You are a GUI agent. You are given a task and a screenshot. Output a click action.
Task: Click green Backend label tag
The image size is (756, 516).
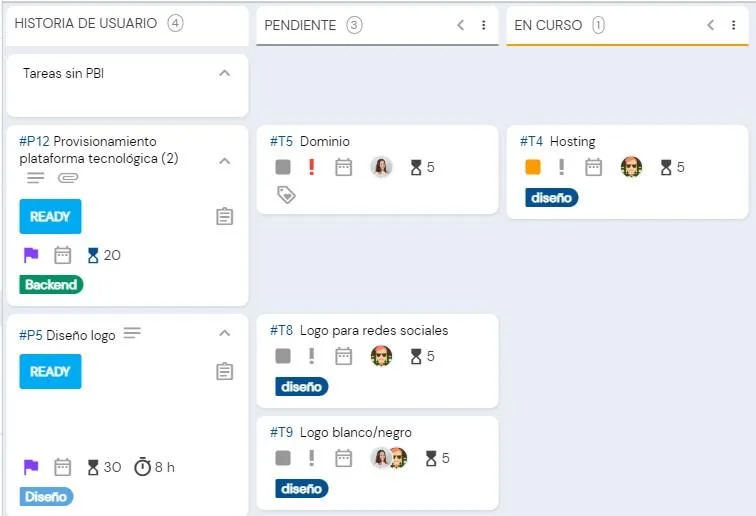[x=51, y=285]
